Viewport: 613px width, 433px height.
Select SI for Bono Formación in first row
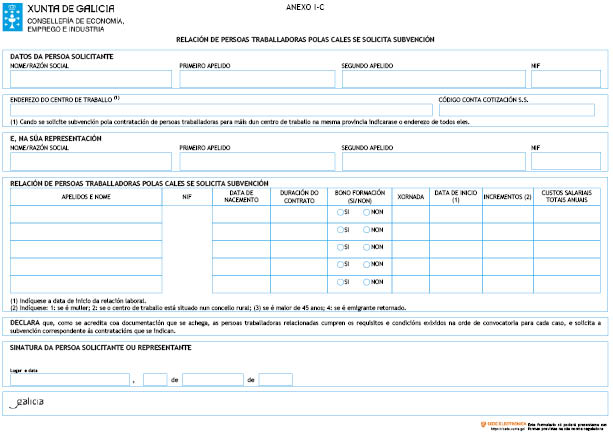point(341,213)
